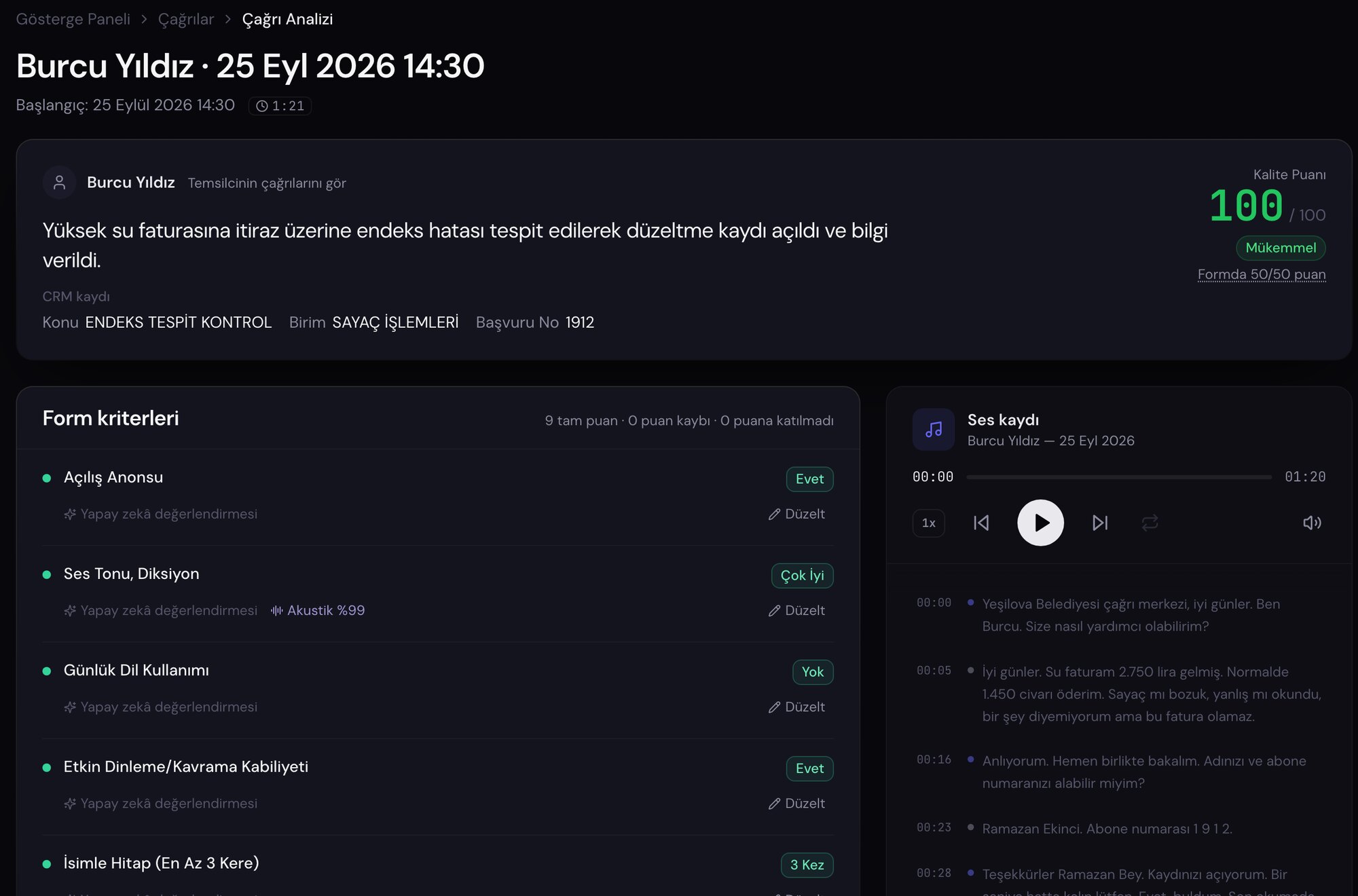1358x896 pixels.
Task: Jump to transcript line at 00:16
Action: coord(1119,772)
